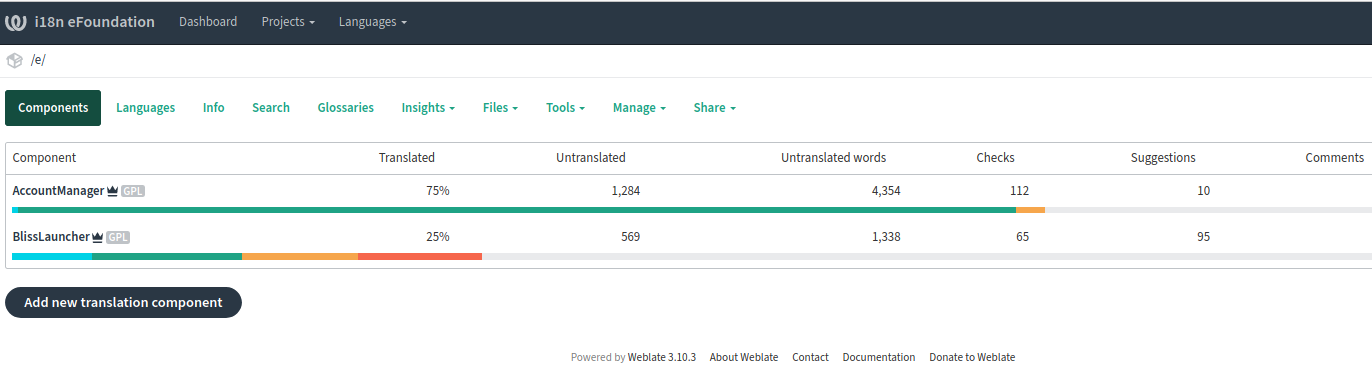Sort by the Untranslated column header

591,158
